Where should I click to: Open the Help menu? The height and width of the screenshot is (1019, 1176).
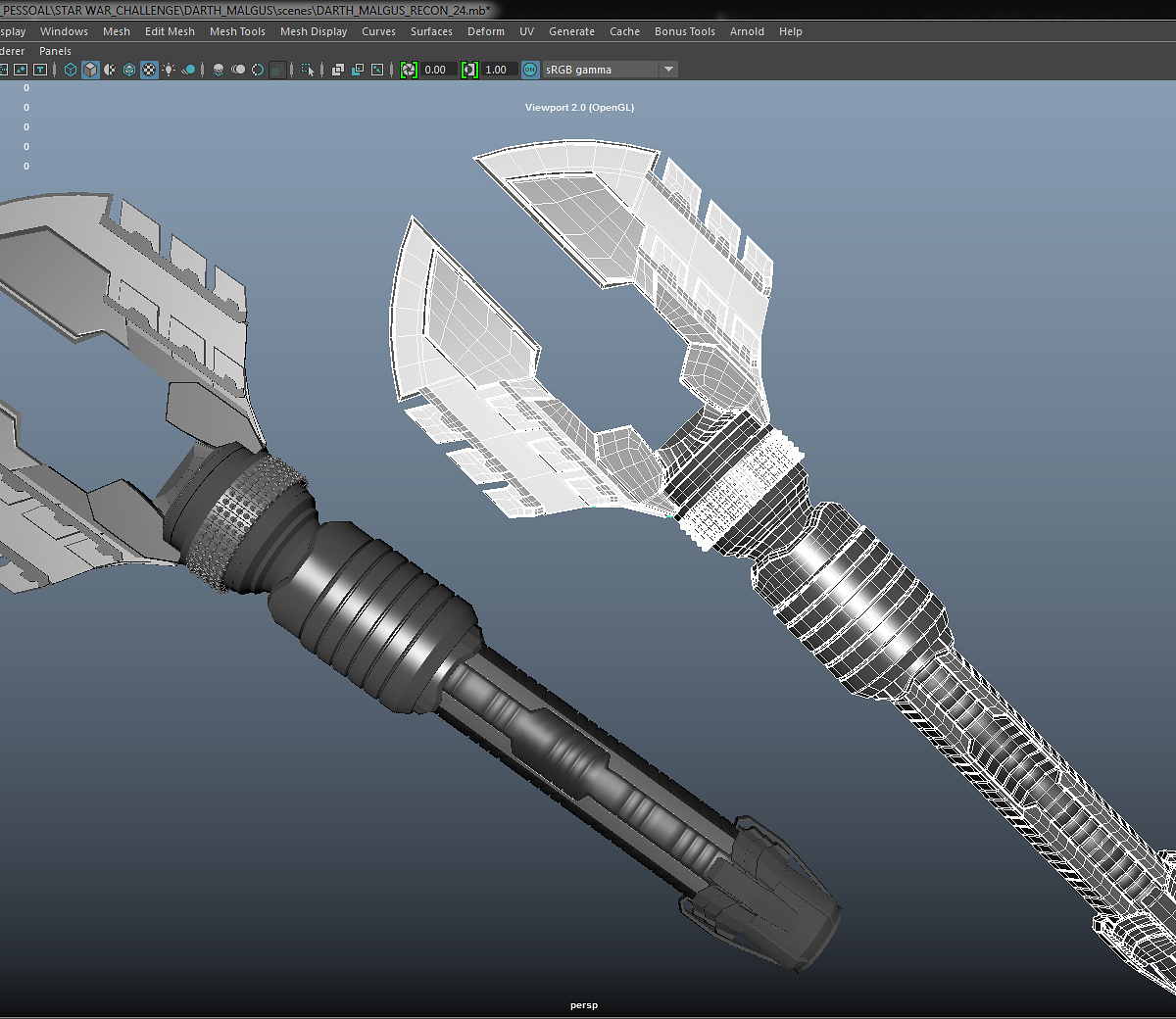click(791, 31)
